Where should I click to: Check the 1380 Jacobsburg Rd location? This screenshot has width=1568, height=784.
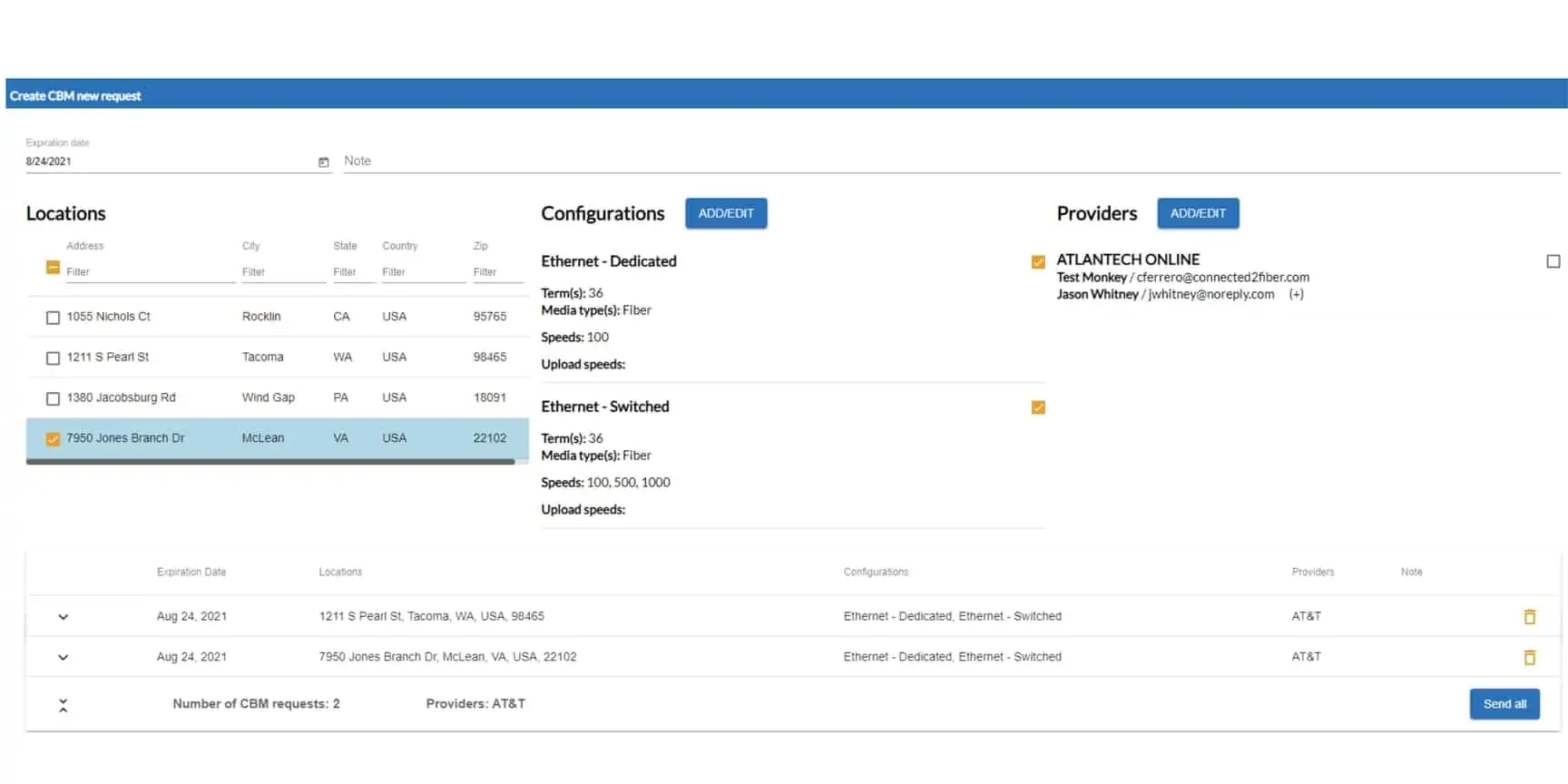pos(53,398)
